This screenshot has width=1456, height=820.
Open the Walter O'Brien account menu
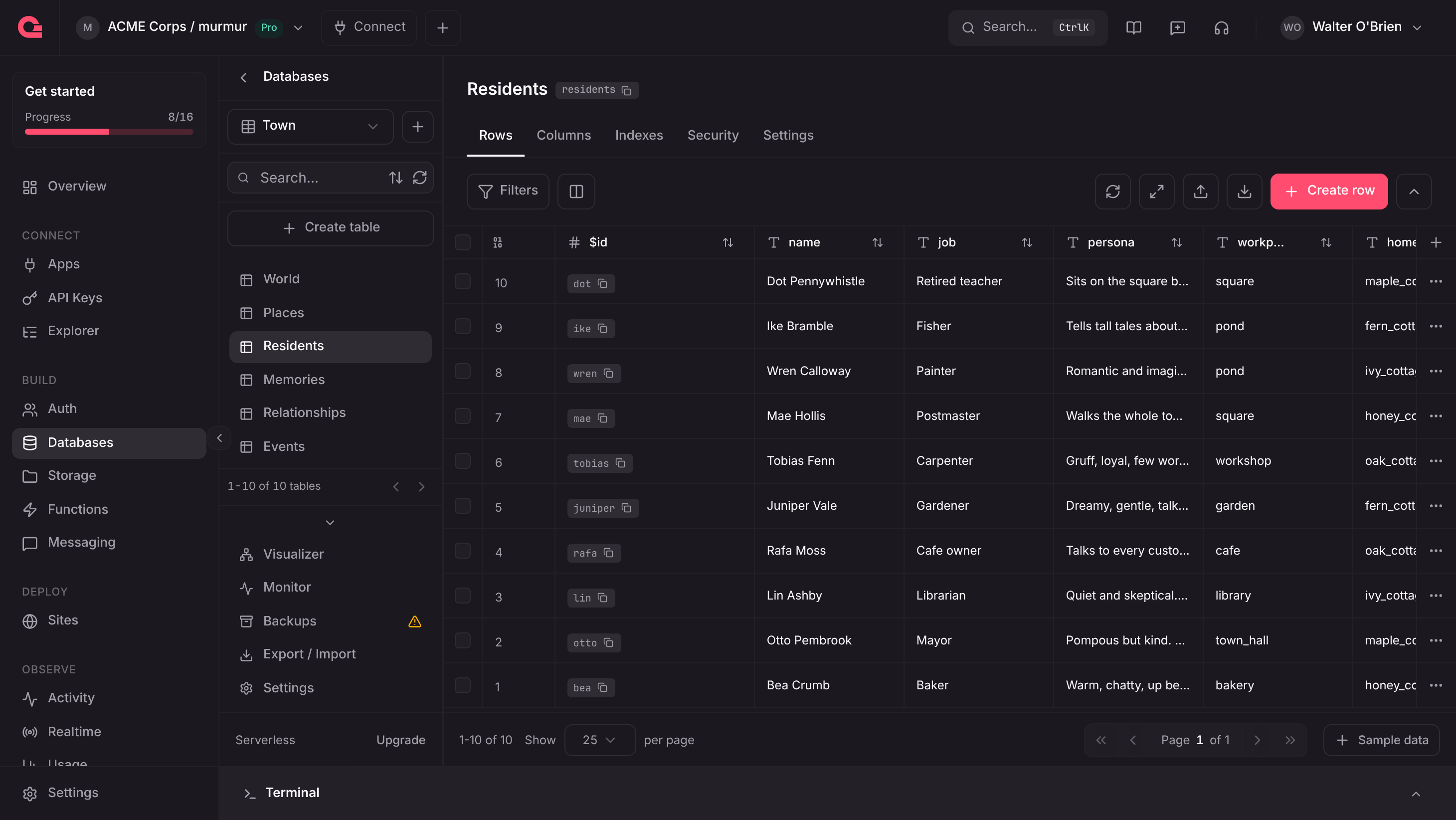tap(1351, 27)
